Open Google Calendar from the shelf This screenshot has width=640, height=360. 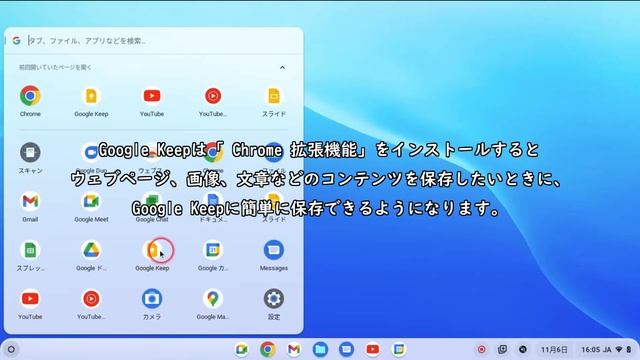tap(399, 349)
